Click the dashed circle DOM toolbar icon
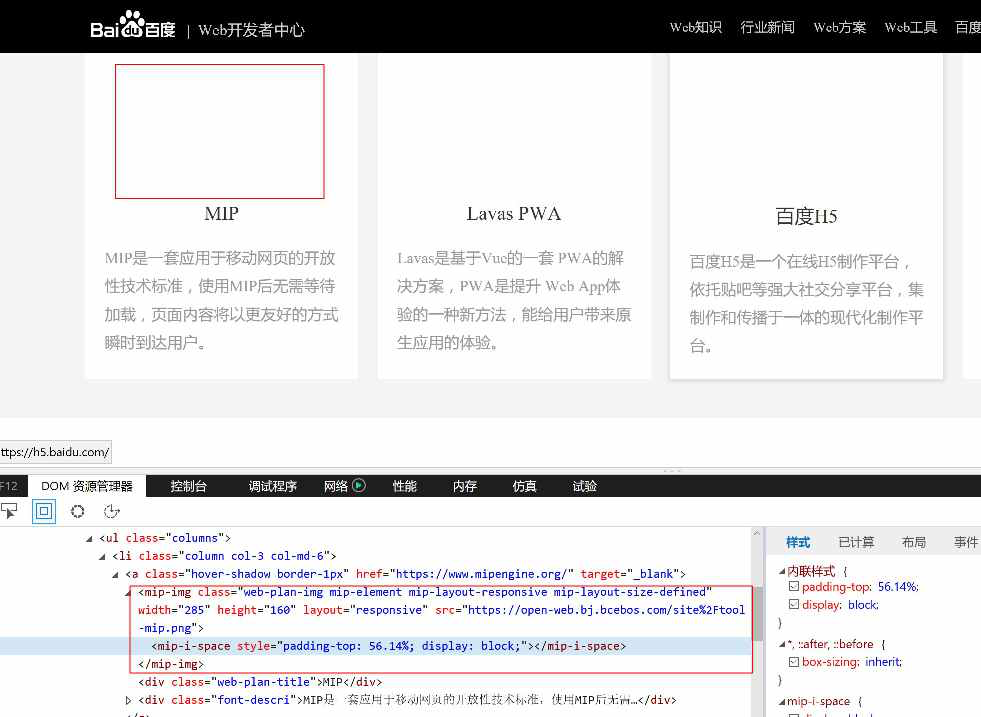 click(x=77, y=510)
